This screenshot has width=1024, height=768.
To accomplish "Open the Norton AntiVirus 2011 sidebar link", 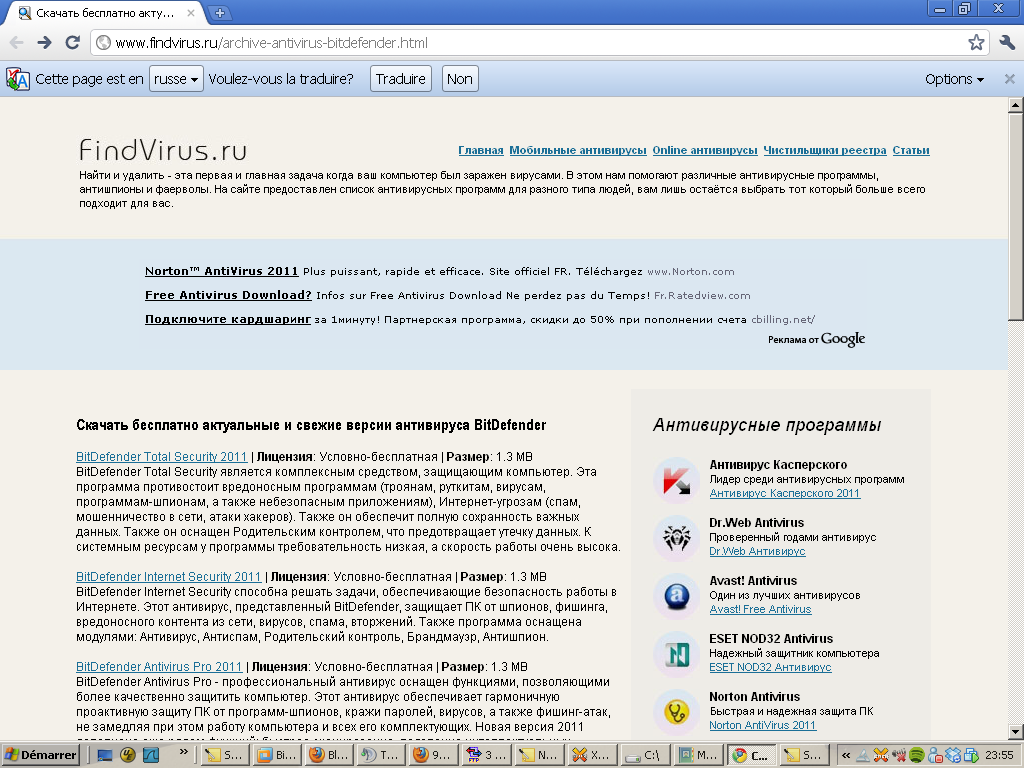I will pos(763,725).
